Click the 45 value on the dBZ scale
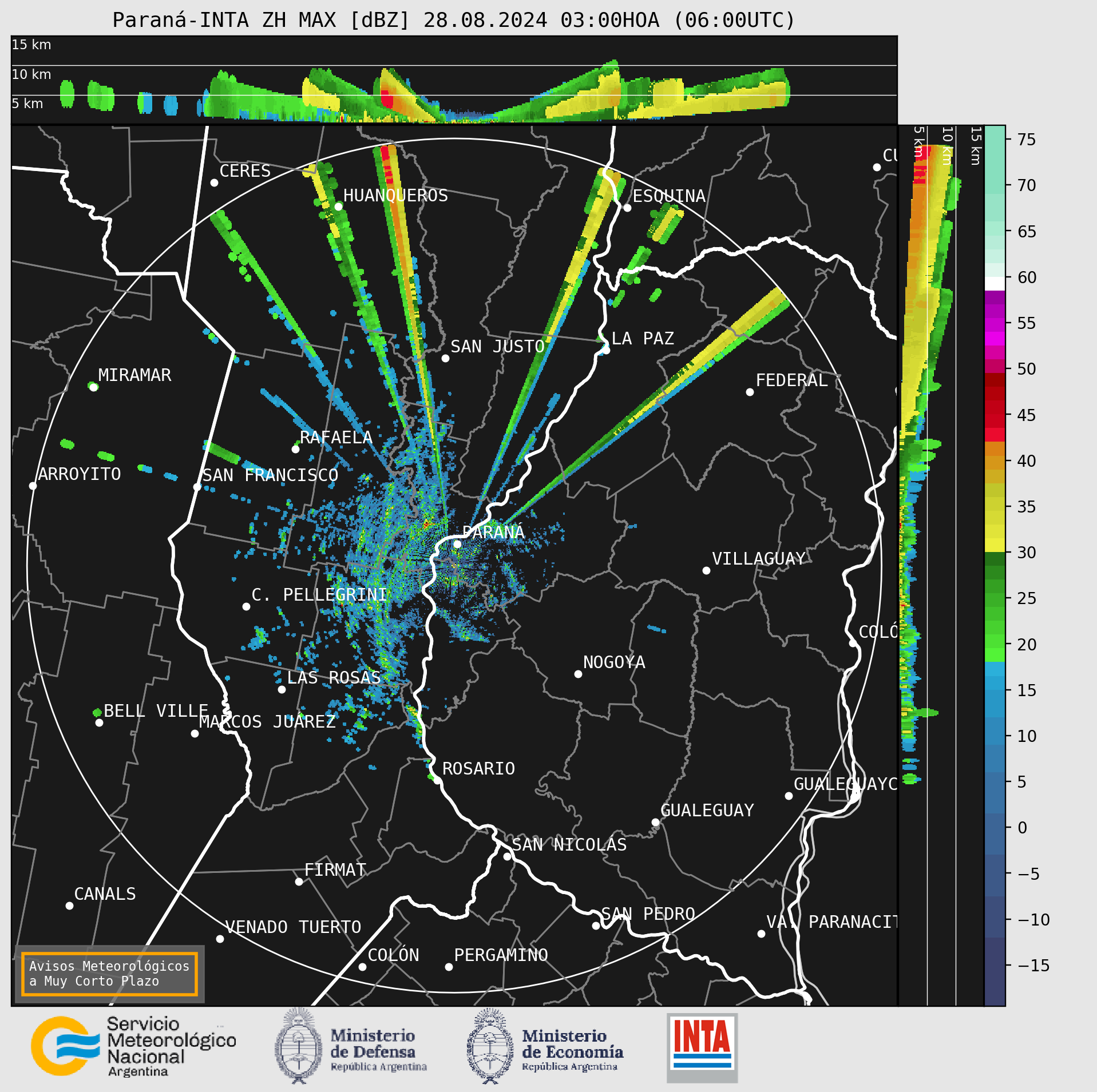 [x=1027, y=415]
